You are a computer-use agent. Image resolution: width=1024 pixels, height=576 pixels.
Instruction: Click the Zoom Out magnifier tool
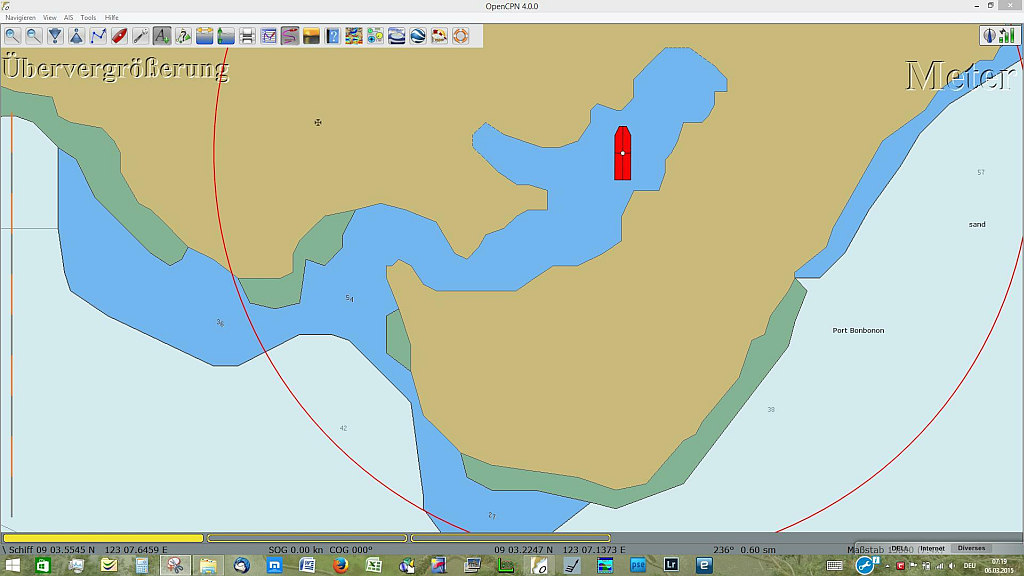click(33, 36)
